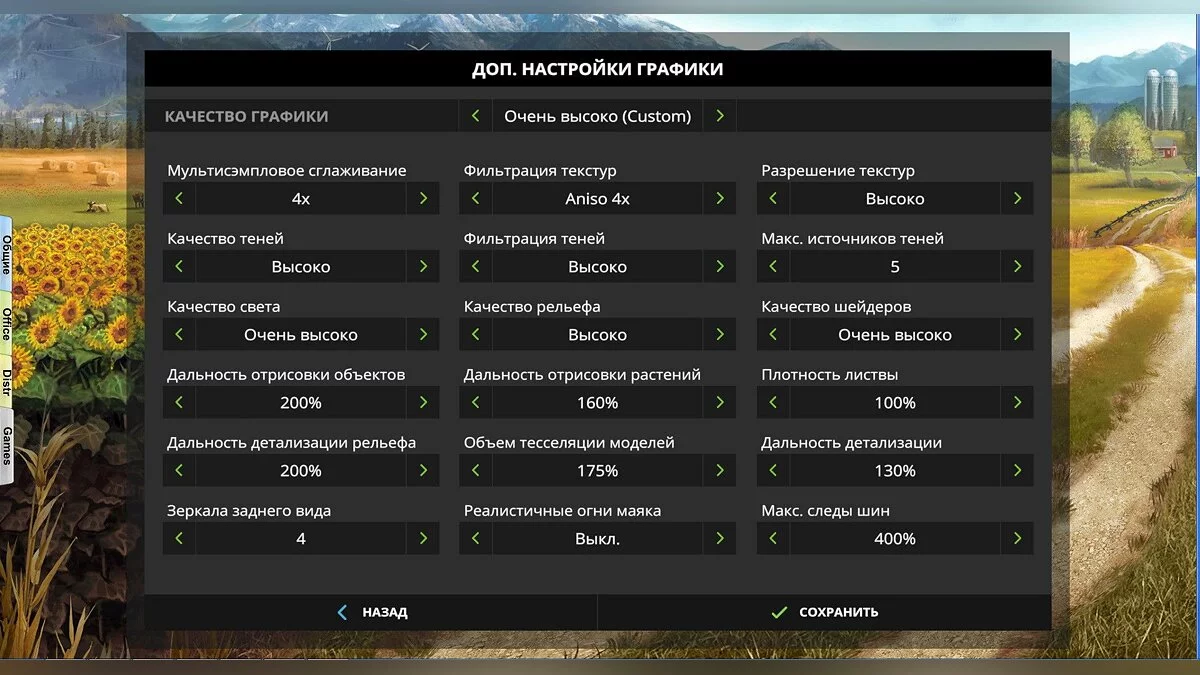
Task: Increase multisample anti-aliasing above 4x
Action: click(x=424, y=198)
